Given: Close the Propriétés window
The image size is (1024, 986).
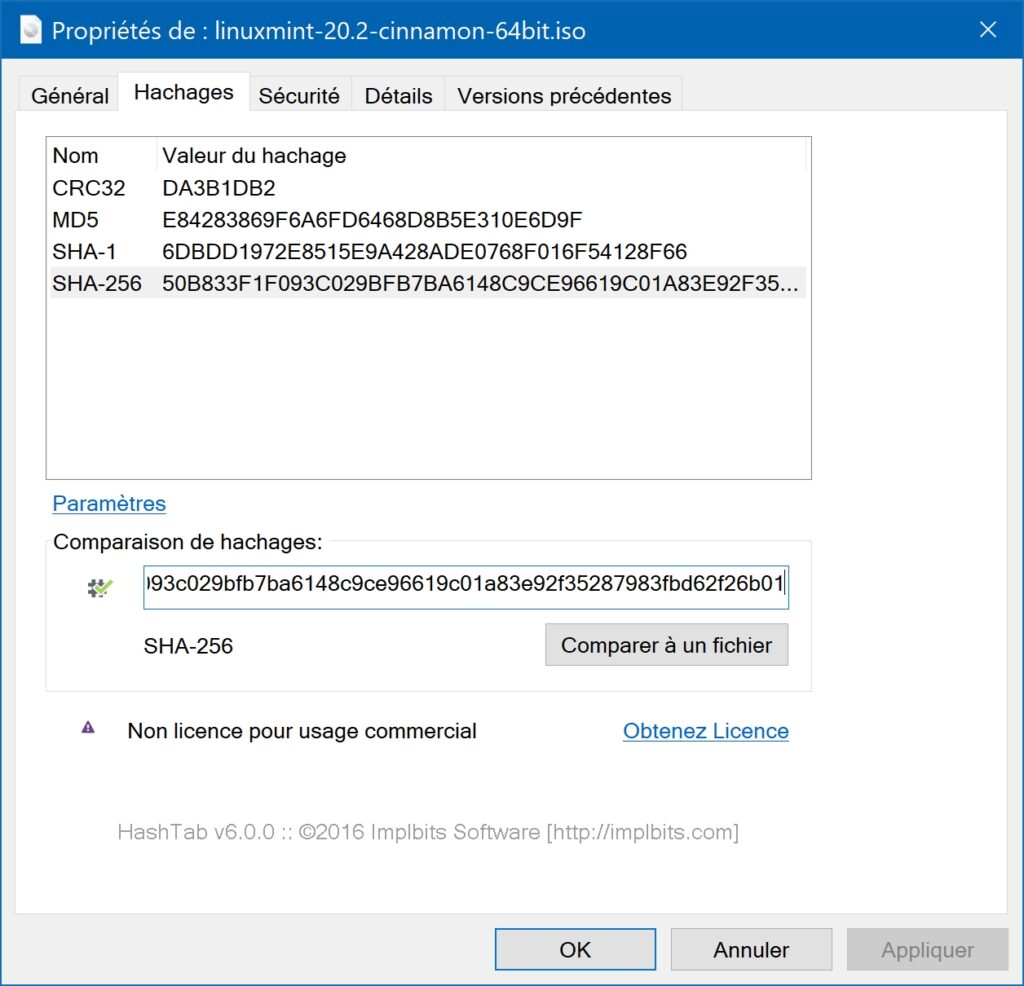Looking at the screenshot, I should (987, 29).
